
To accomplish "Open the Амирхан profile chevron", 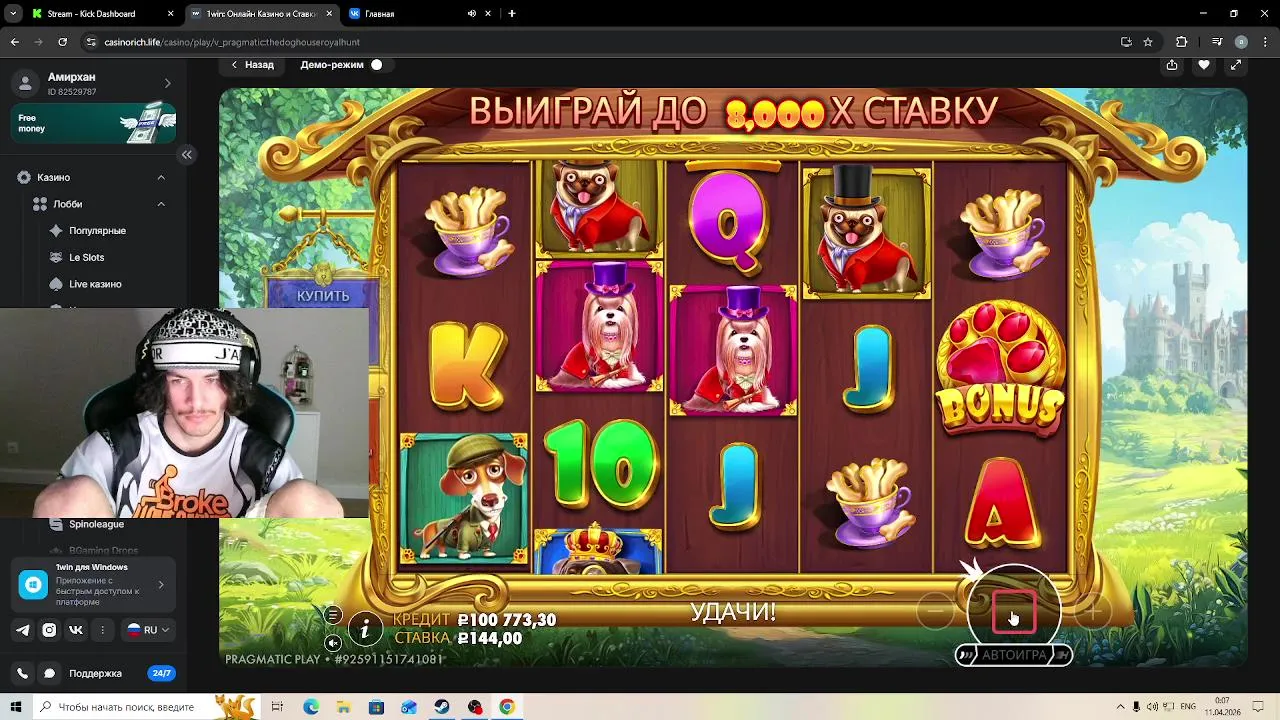I will pos(167,83).
